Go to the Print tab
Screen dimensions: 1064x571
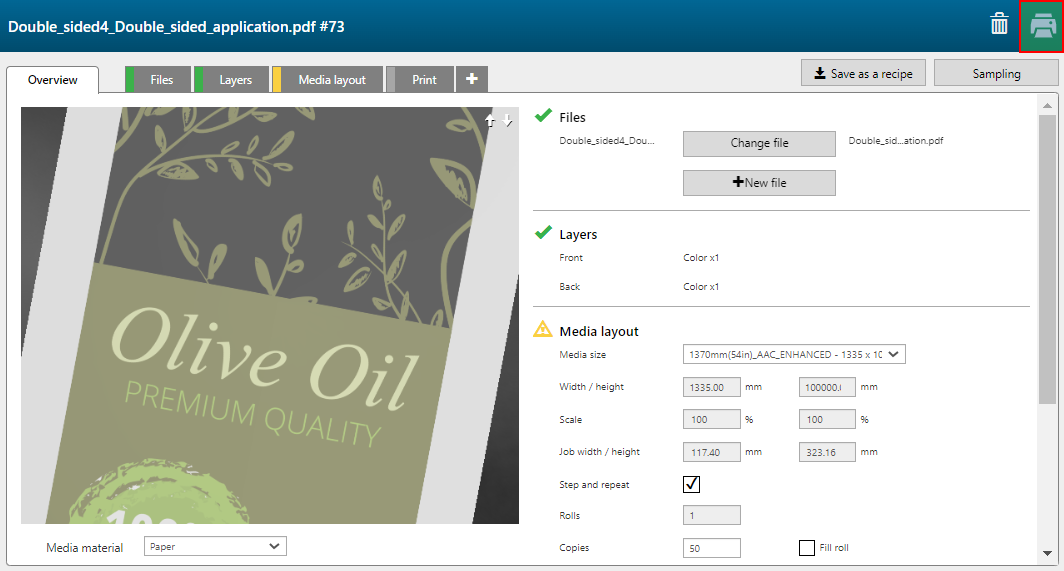(x=424, y=80)
